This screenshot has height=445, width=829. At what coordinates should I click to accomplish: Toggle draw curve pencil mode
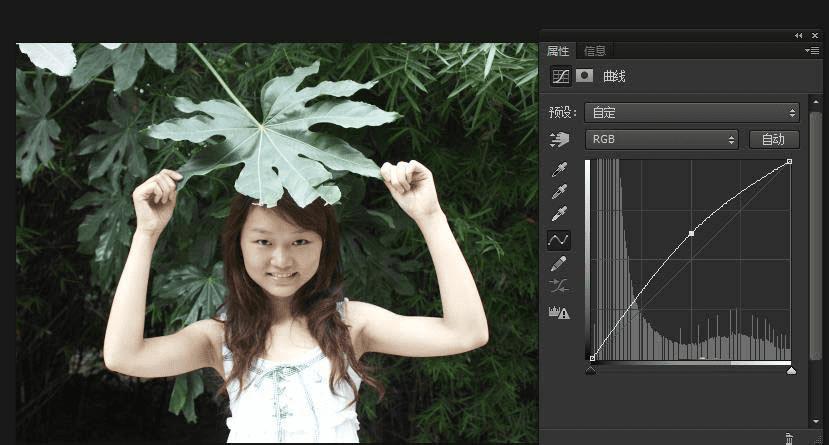point(560,263)
